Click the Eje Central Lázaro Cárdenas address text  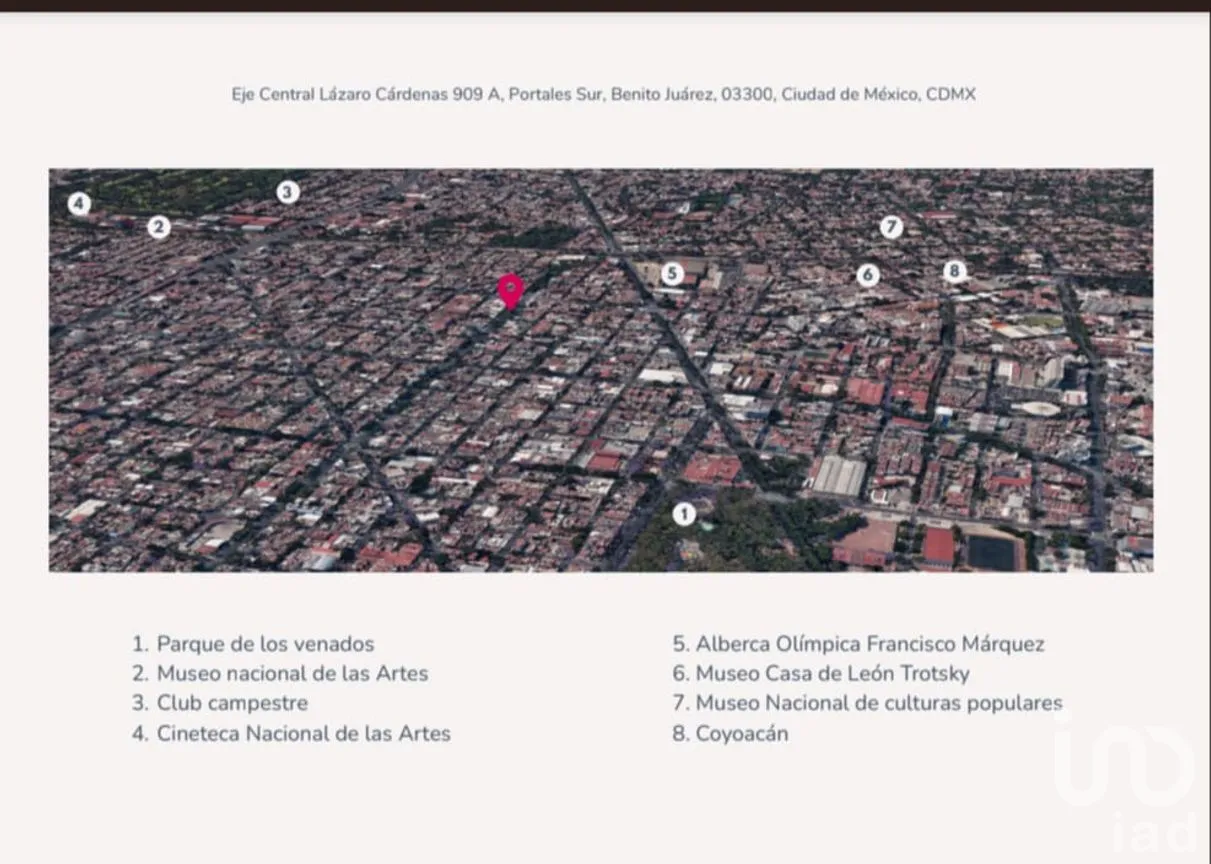click(x=605, y=94)
